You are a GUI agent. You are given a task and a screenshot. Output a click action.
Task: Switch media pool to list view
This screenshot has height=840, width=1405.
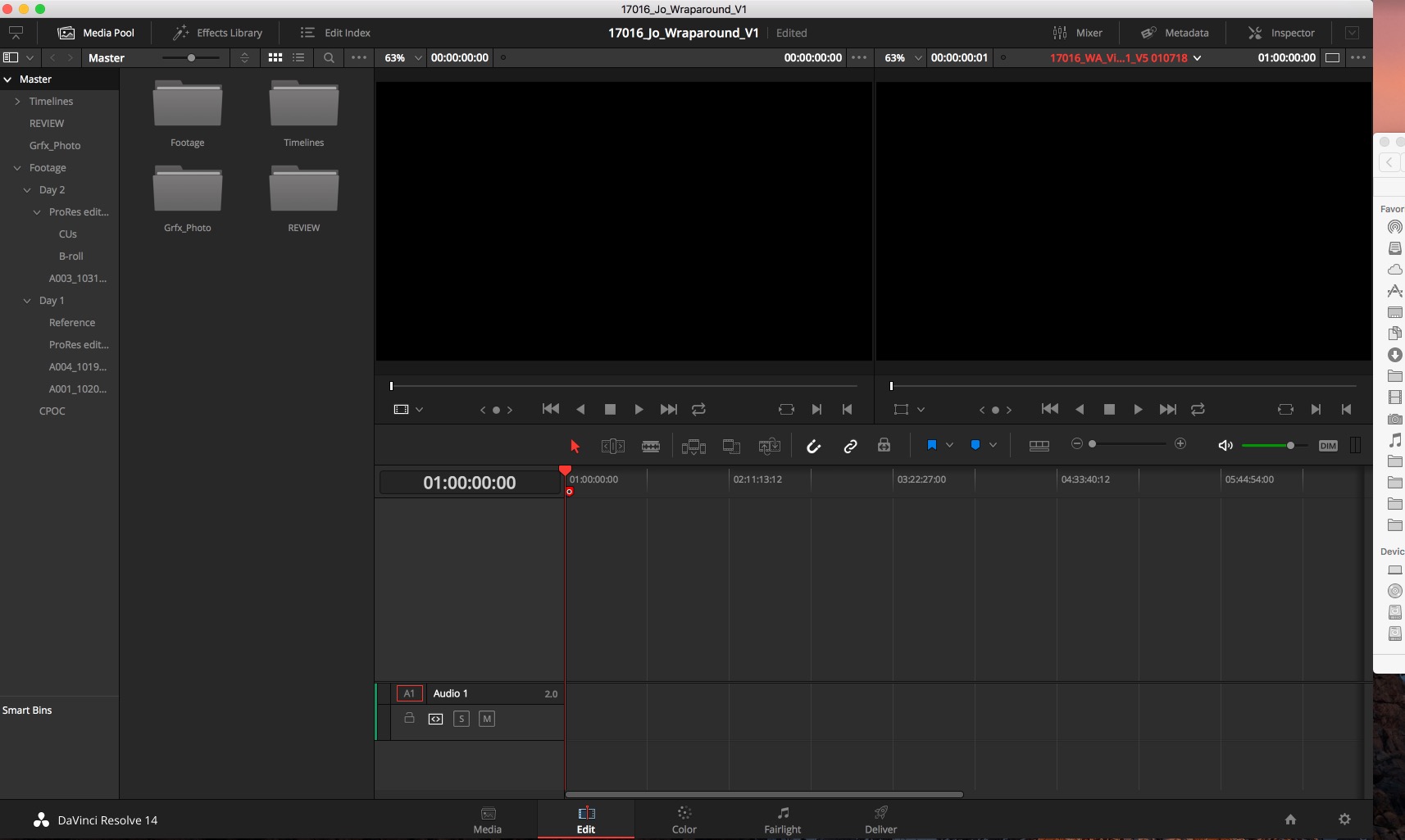tap(298, 57)
